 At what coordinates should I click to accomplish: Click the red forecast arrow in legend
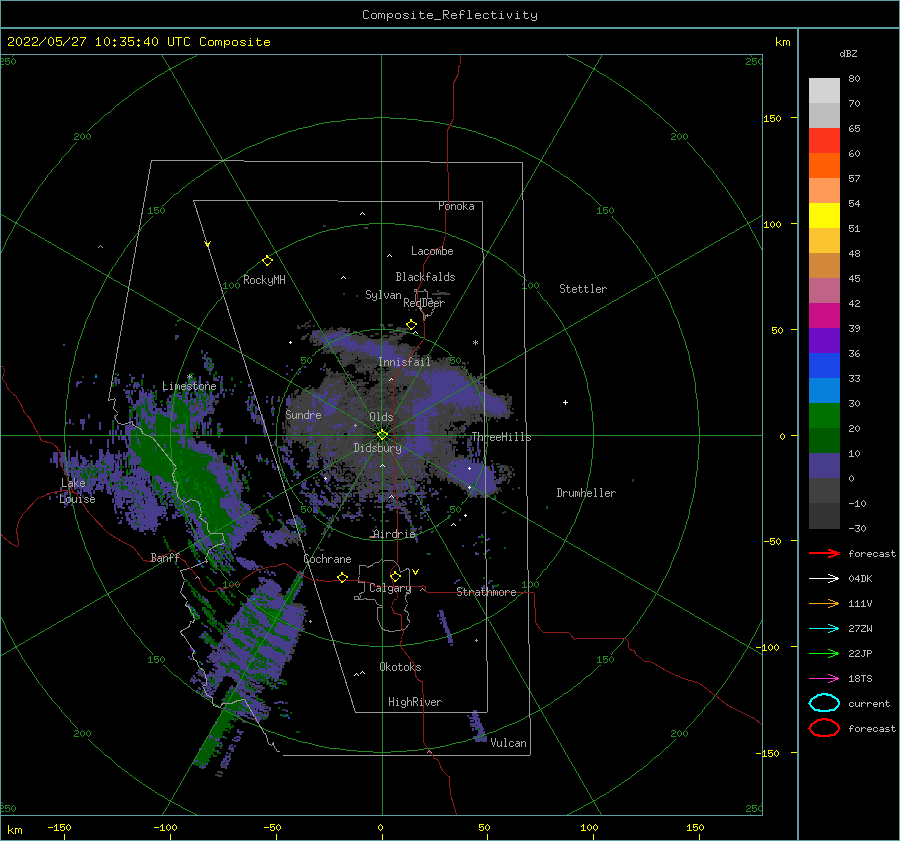pyautogui.click(x=824, y=553)
